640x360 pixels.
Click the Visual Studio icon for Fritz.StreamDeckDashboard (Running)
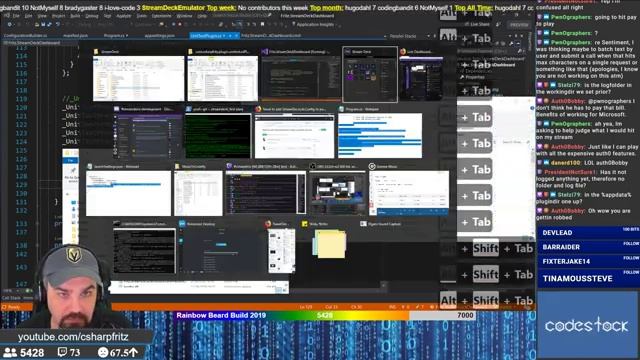coord(265,52)
